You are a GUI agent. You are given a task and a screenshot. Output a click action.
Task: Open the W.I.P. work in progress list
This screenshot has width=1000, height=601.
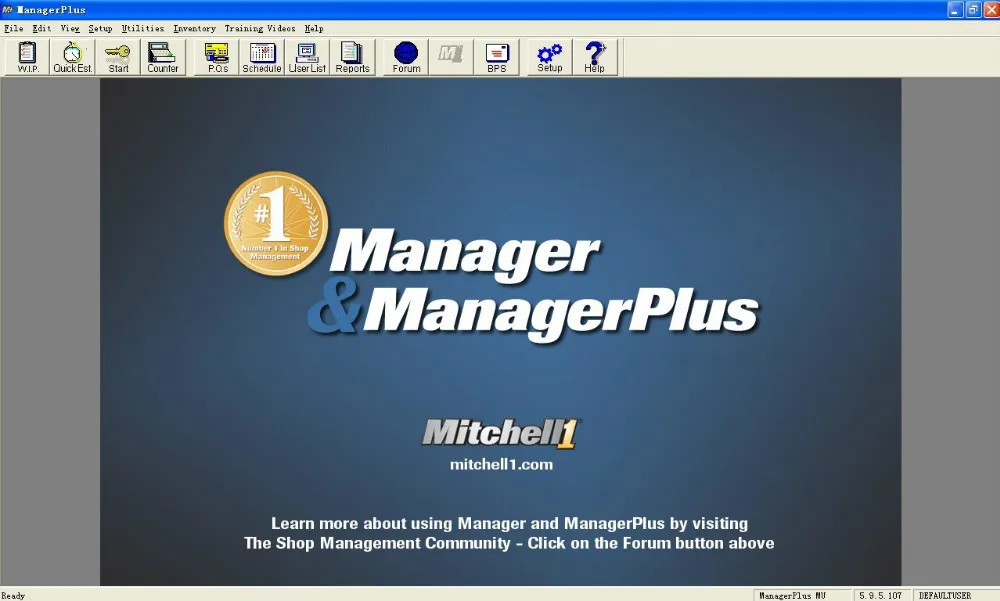click(x=27, y=57)
